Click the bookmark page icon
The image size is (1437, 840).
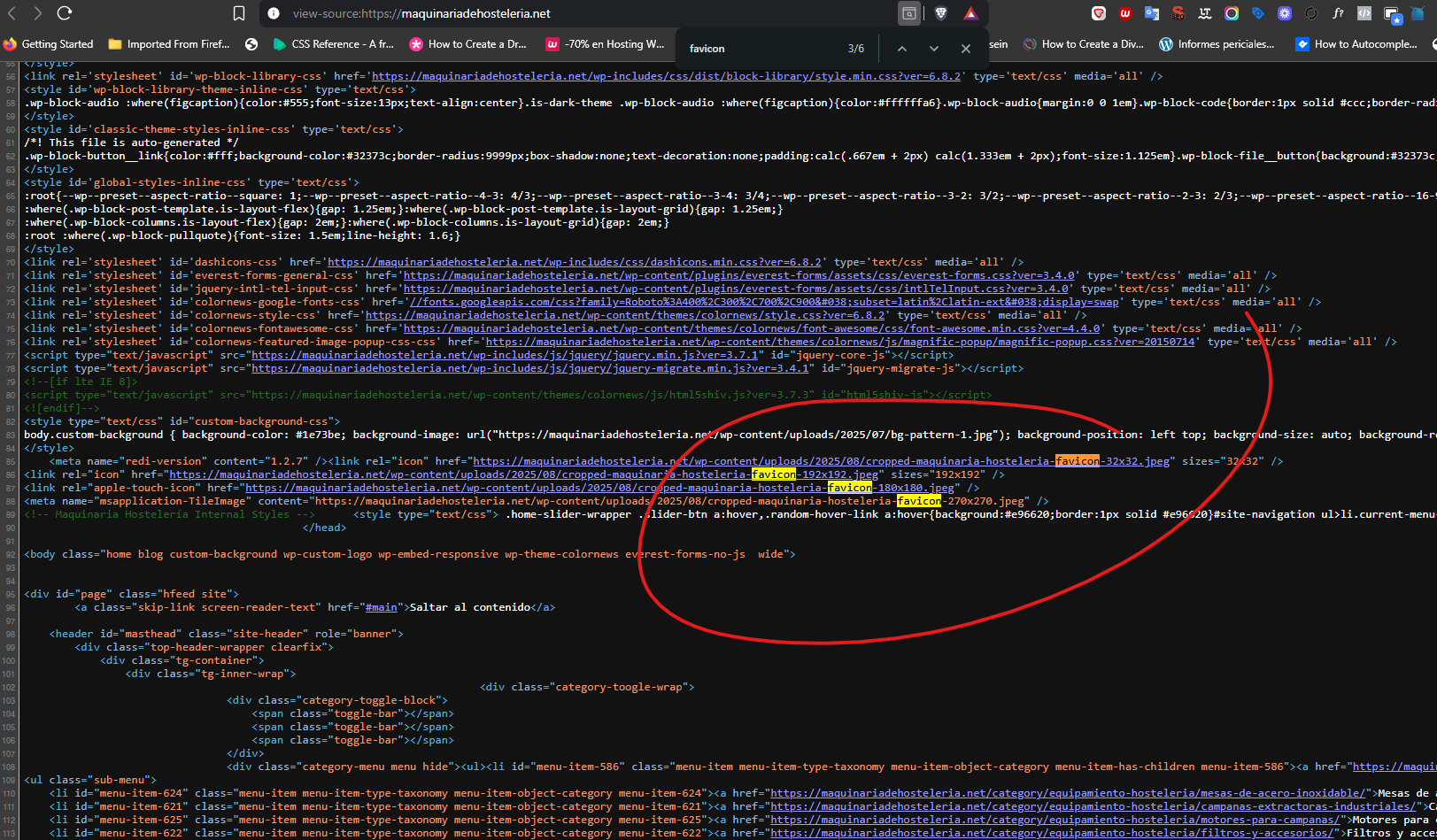tap(239, 13)
